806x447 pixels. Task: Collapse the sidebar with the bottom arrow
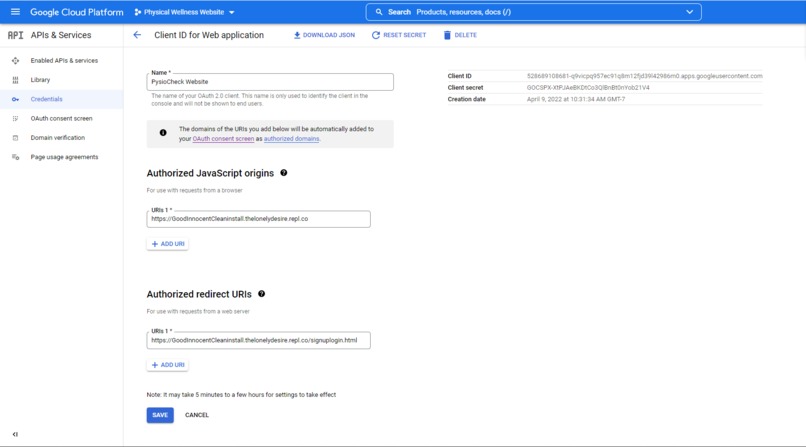point(15,435)
